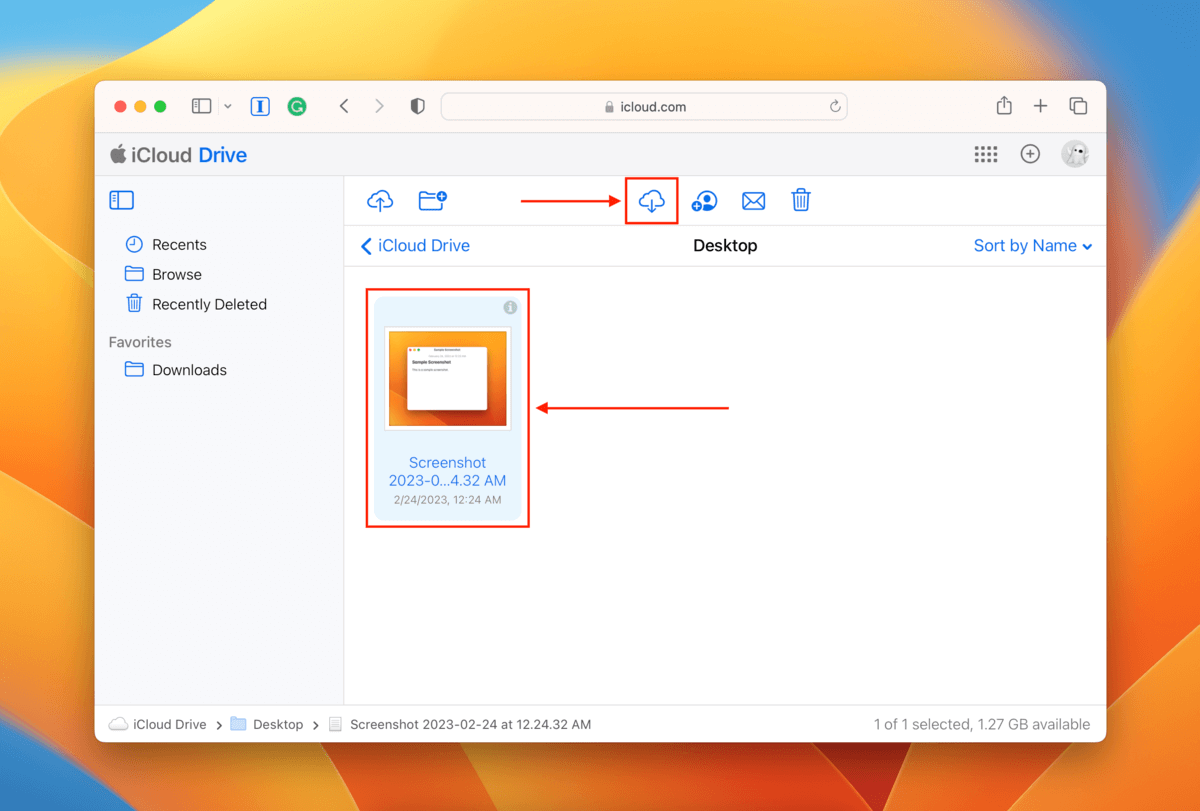Open the account avatar menu
This screenshot has width=1200, height=811.
point(1075,154)
